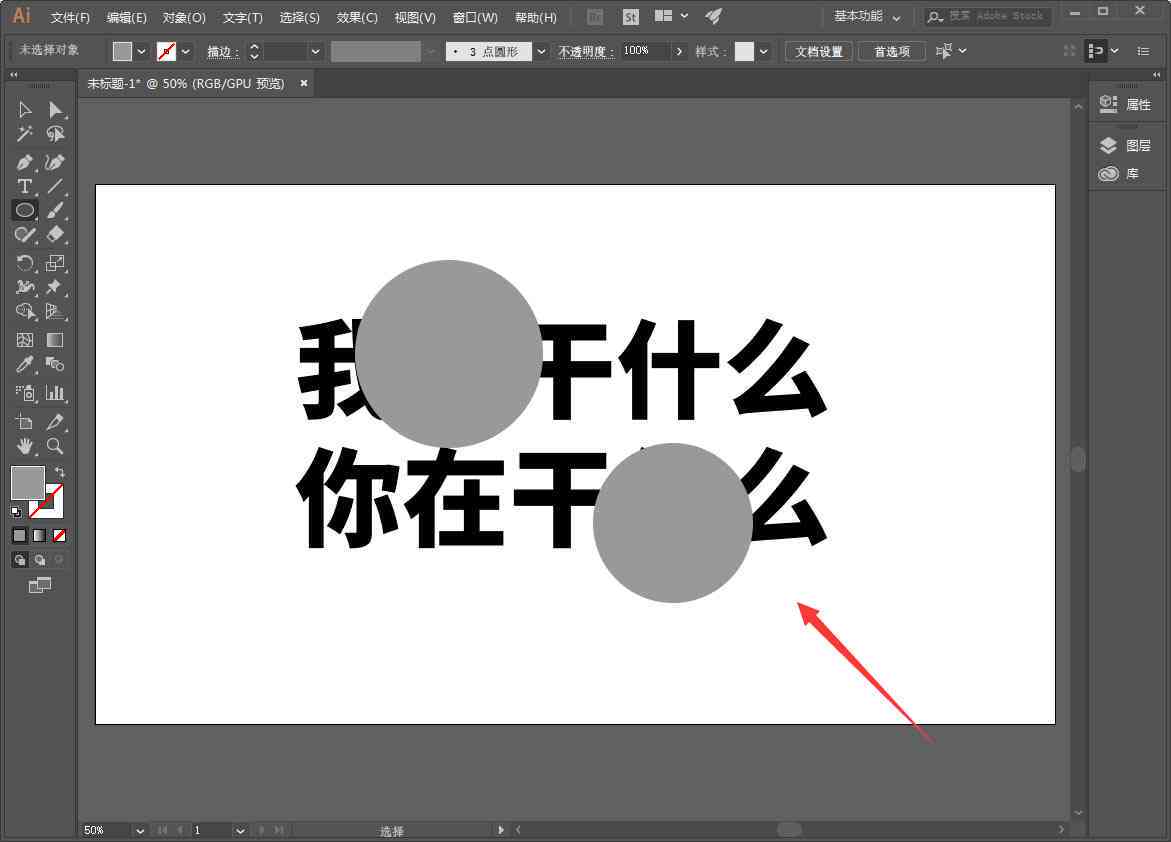Image resolution: width=1171 pixels, height=842 pixels.
Task: Activate the Perspective Grid tool
Action: pyautogui.click(x=55, y=311)
